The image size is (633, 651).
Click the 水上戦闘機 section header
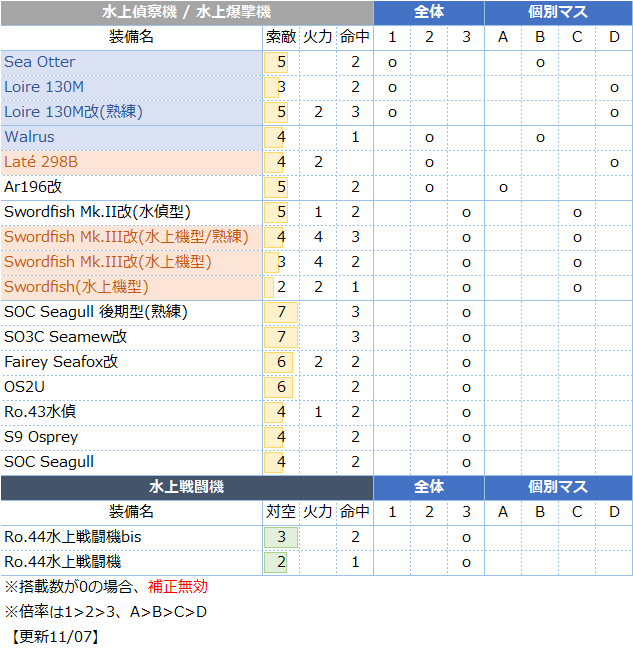187,487
